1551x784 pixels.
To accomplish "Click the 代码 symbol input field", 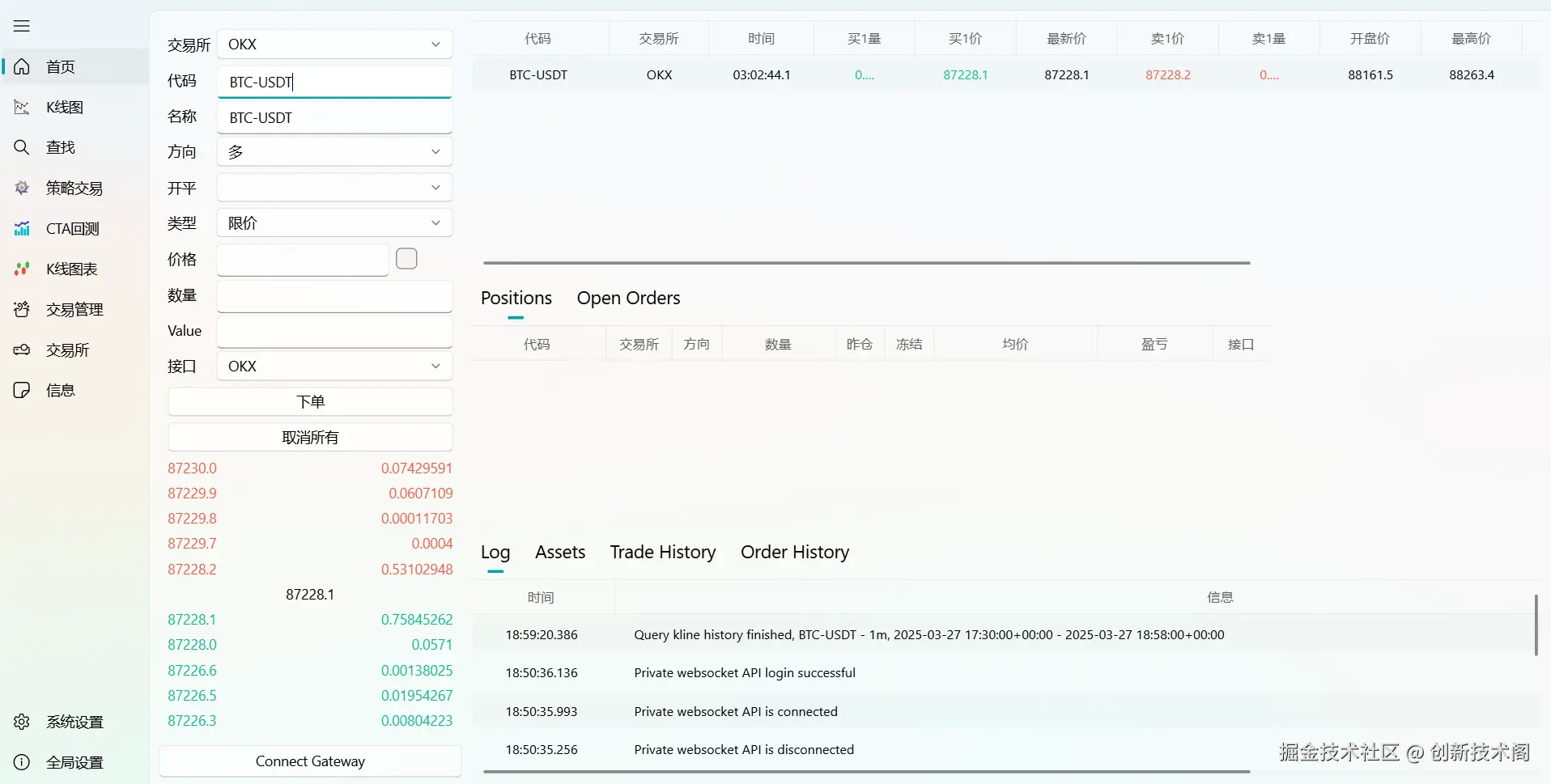I will [x=334, y=82].
